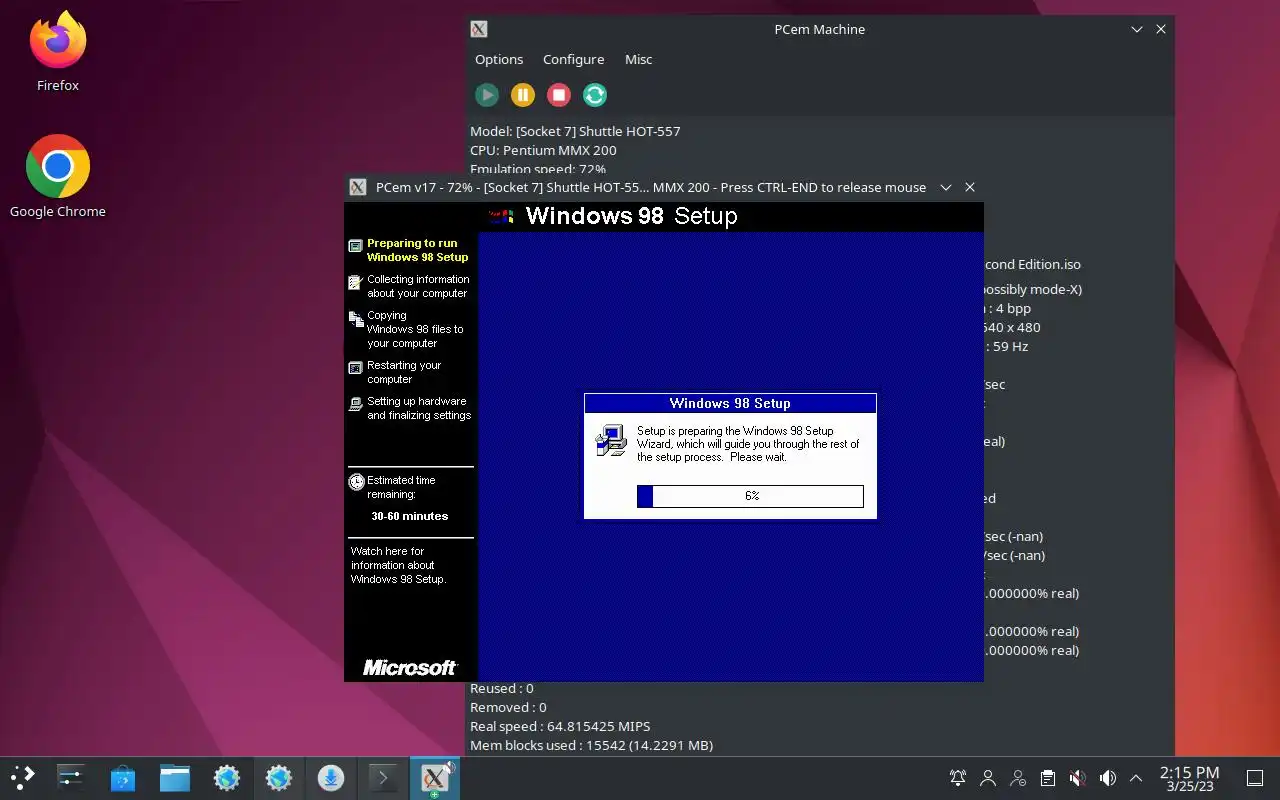
Task: Open the Dolphin file manager folder icon
Action: (175, 777)
